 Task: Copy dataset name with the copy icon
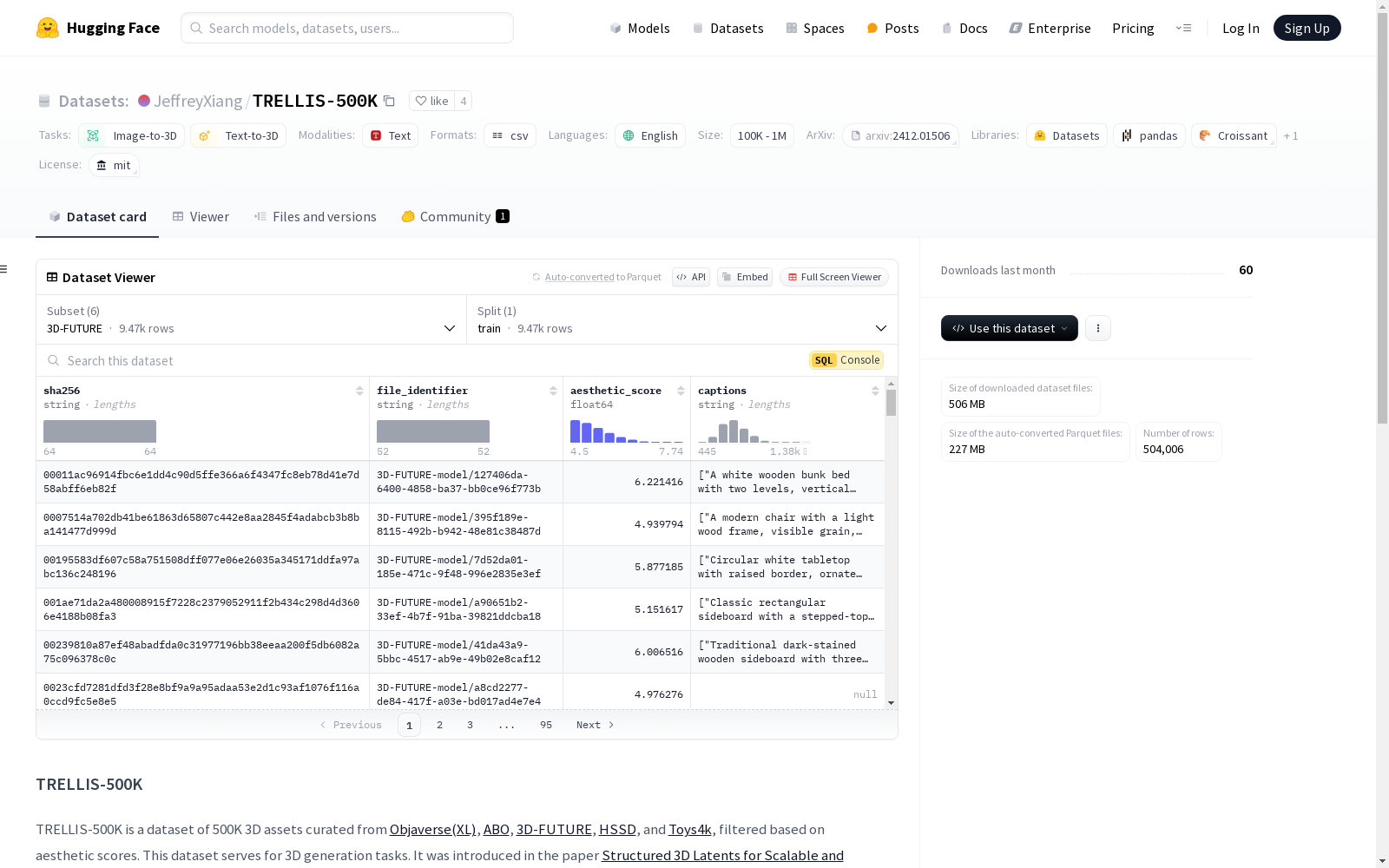[389, 101]
